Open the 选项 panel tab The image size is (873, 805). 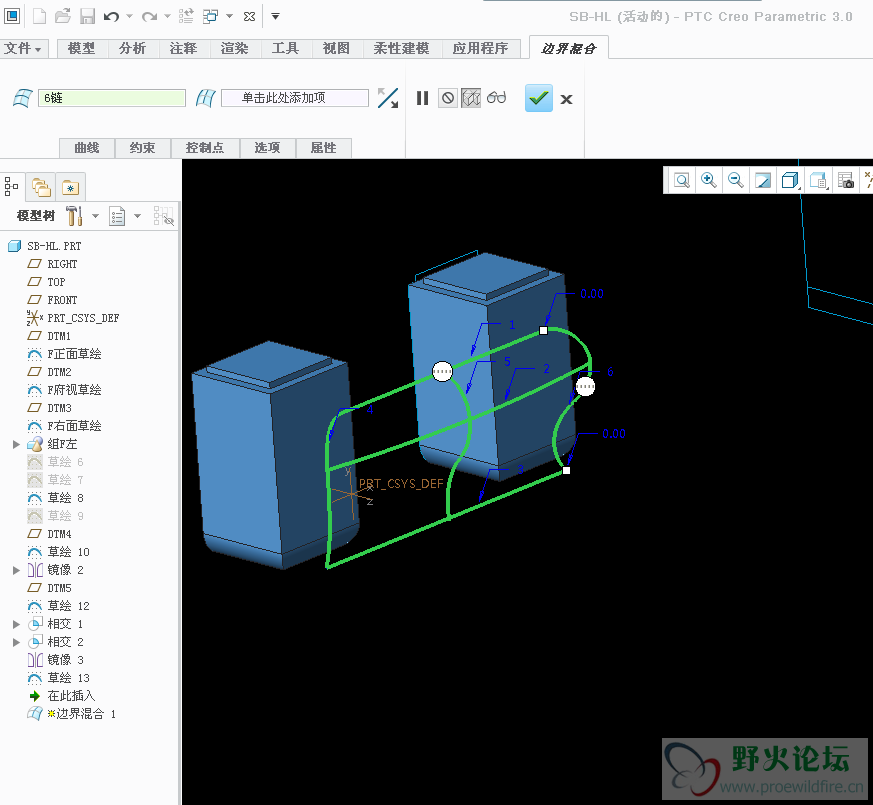(267, 148)
